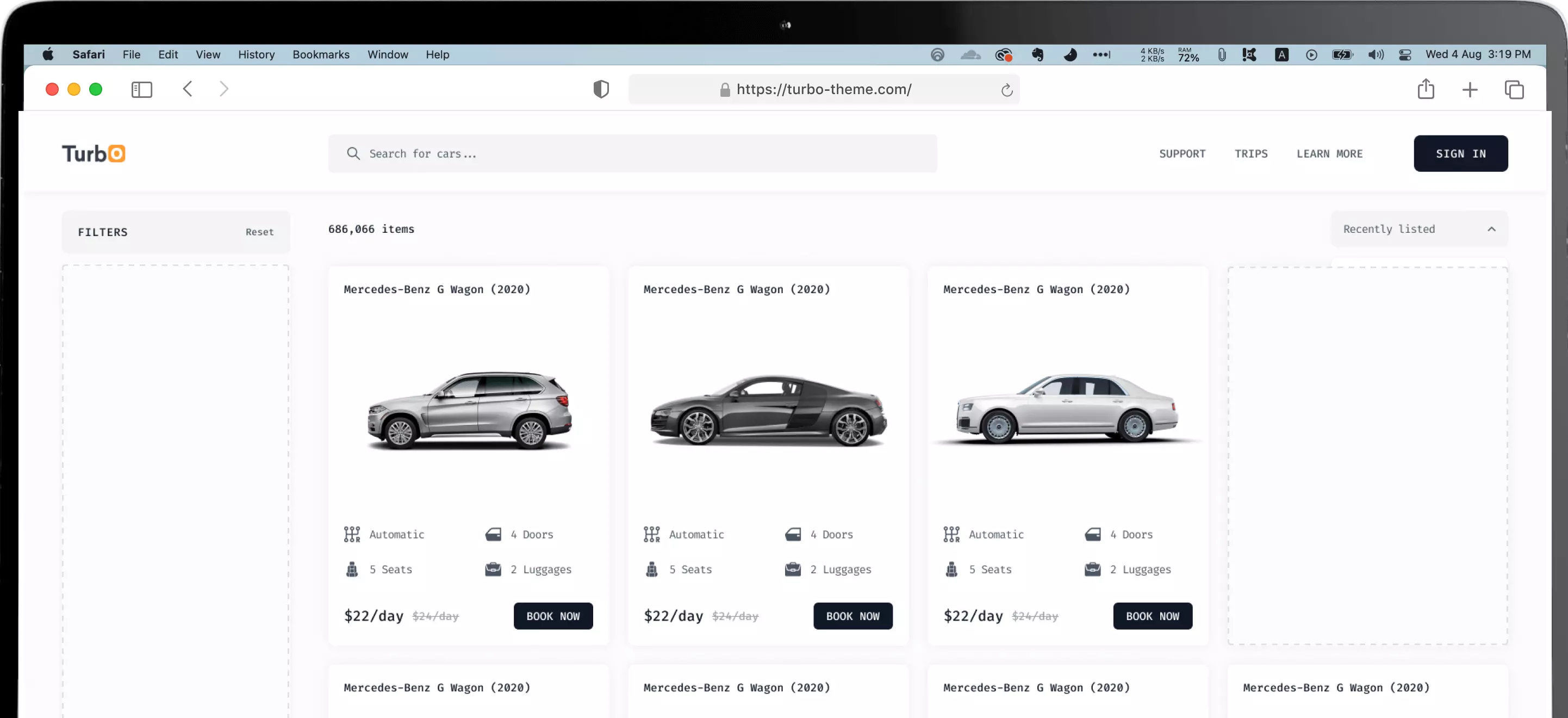
Task: Open the File menu
Action: tap(131, 55)
